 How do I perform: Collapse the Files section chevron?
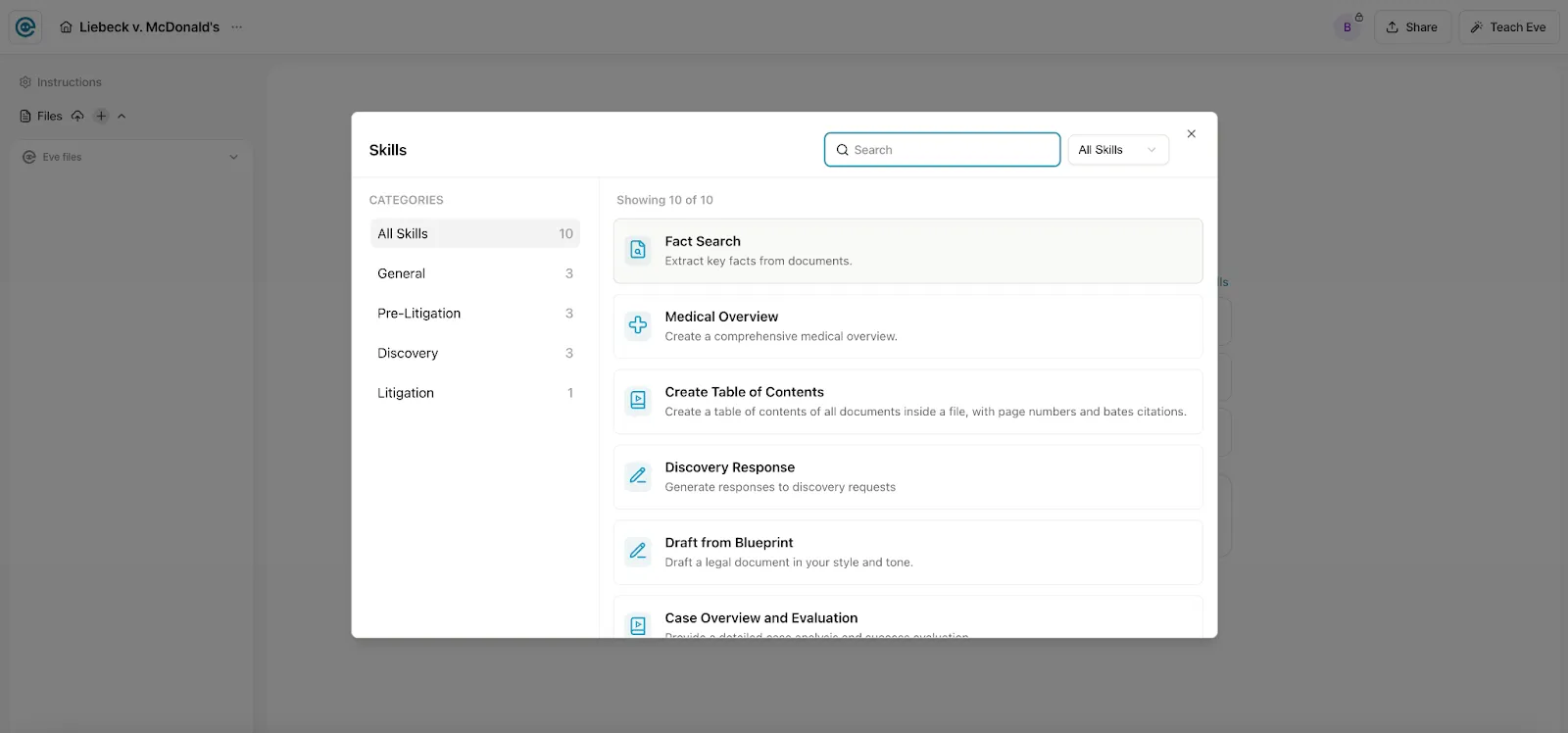click(122, 116)
